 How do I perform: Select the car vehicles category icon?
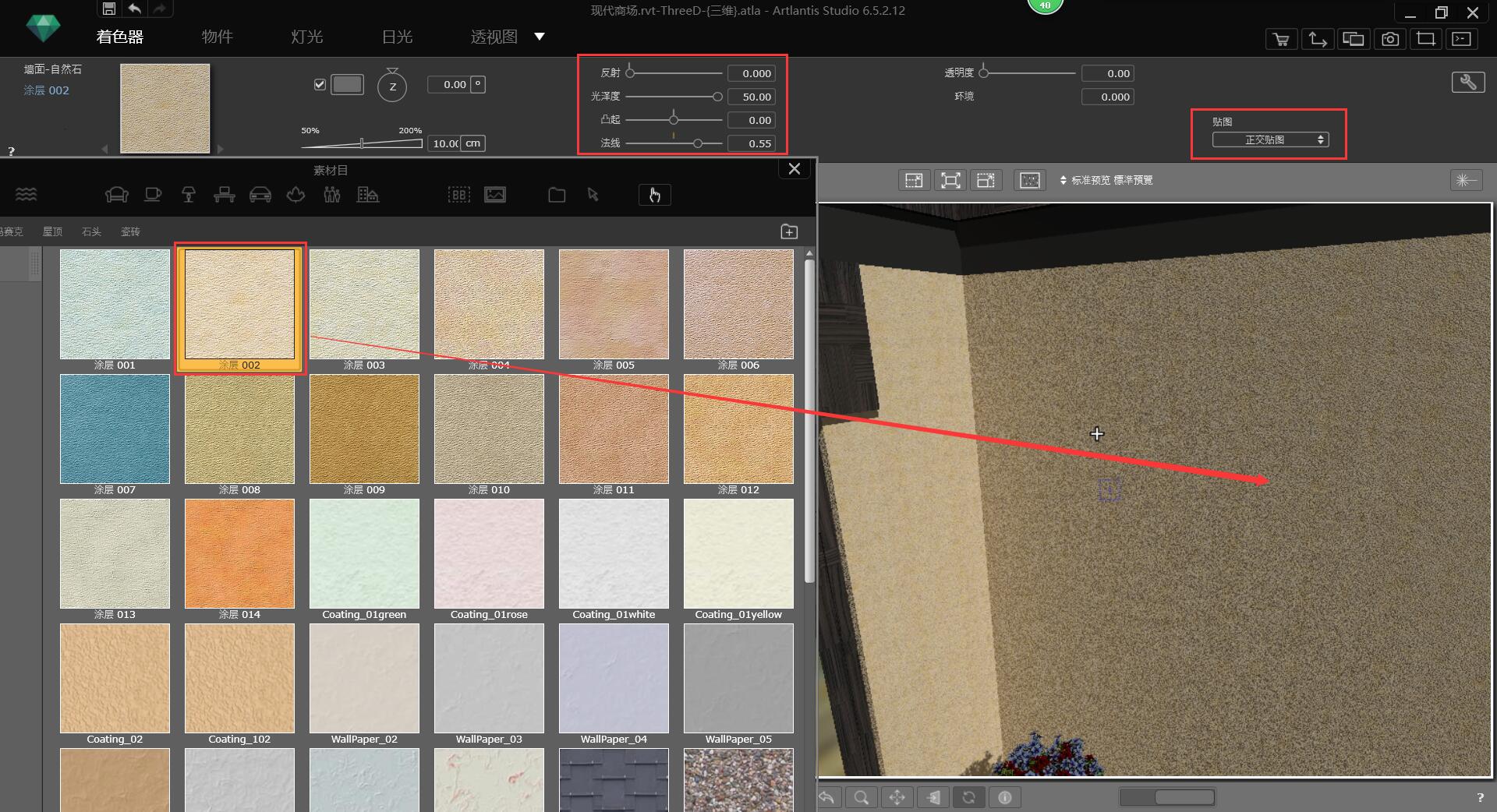260,194
